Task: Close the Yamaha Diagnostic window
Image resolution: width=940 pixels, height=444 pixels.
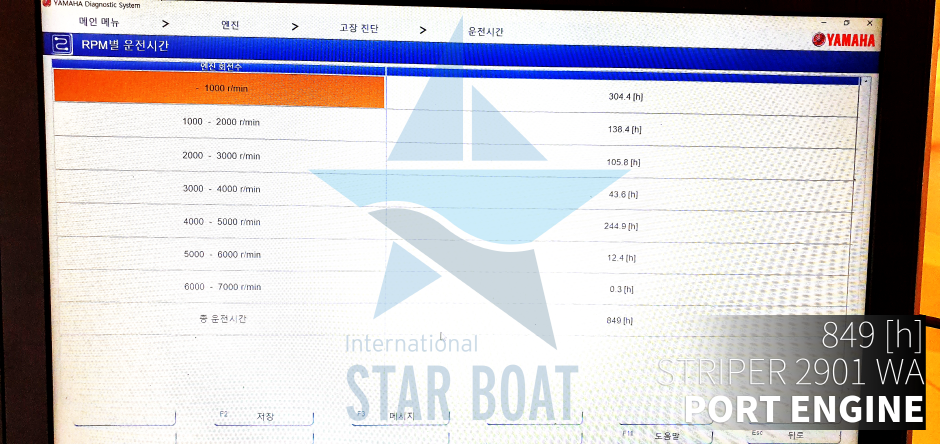Action: 870,23
